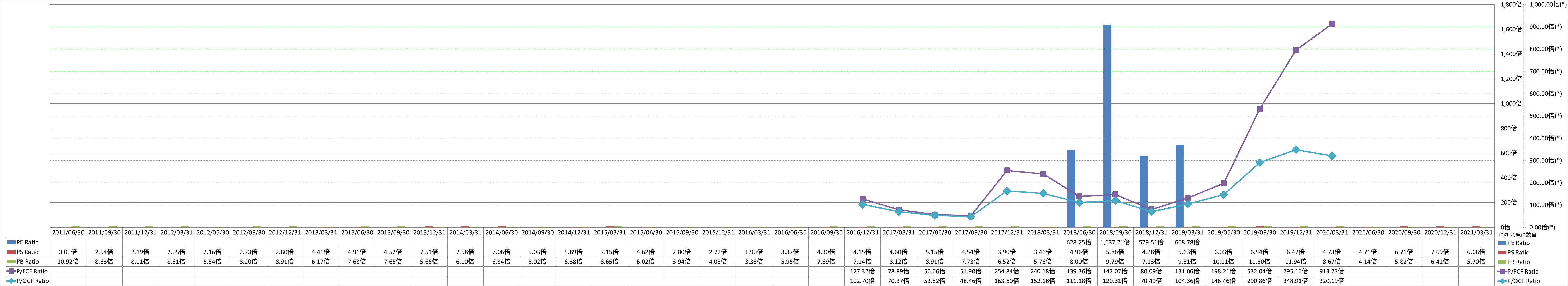1568x286 pixels.
Task: Click the 2018/09/30 date column header
Action: [1115, 232]
